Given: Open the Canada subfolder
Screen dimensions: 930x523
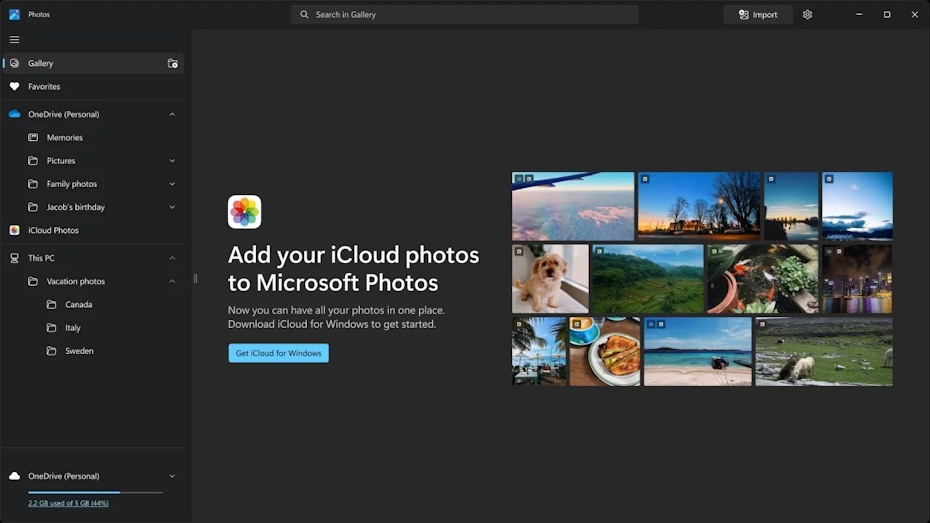Looking at the screenshot, I should point(93,304).
